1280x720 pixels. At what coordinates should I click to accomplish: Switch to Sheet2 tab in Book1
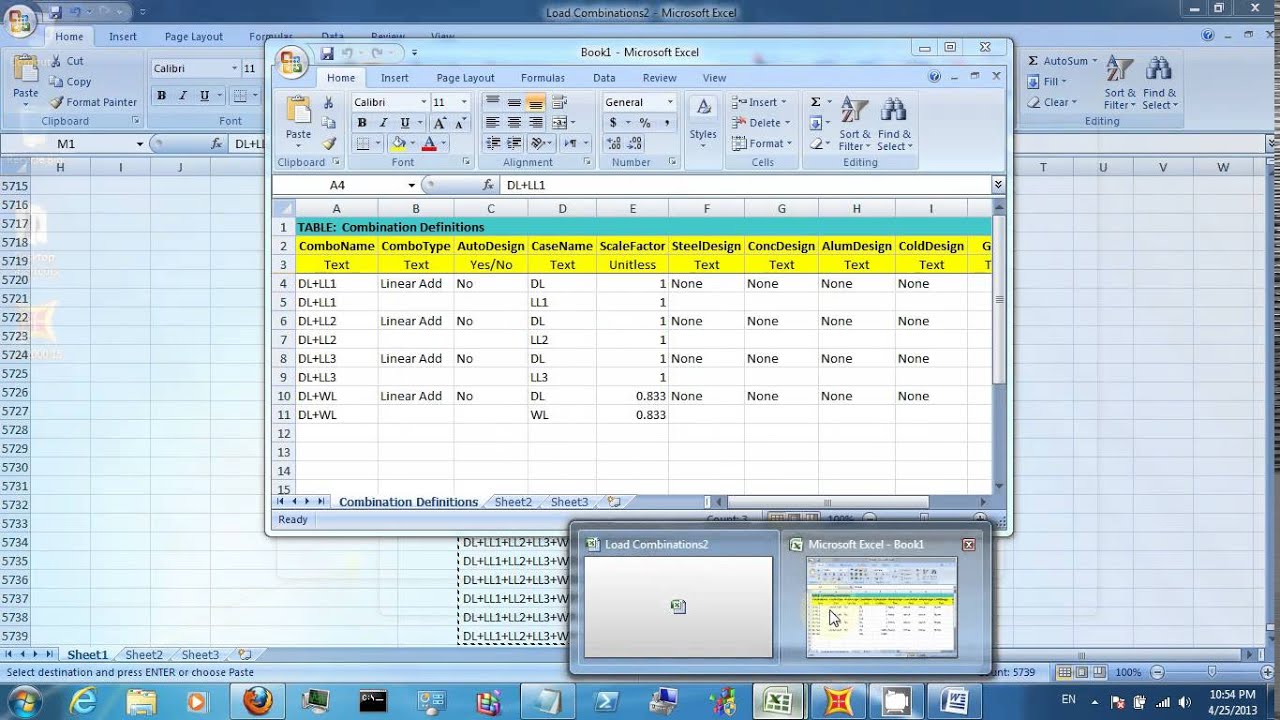pyautogui.click(x=513, y=502)
